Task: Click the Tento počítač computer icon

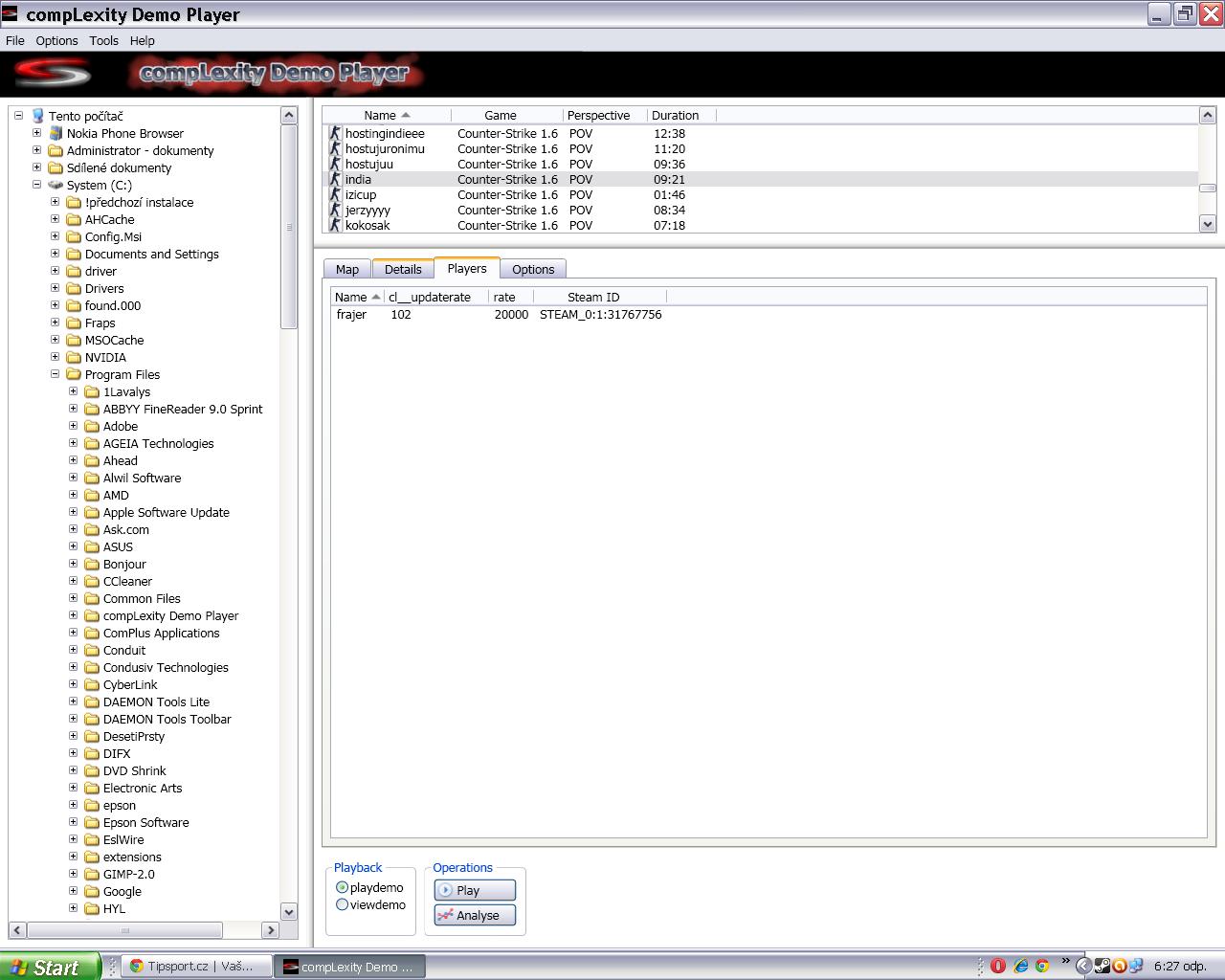Action: (x=37, y=116)
